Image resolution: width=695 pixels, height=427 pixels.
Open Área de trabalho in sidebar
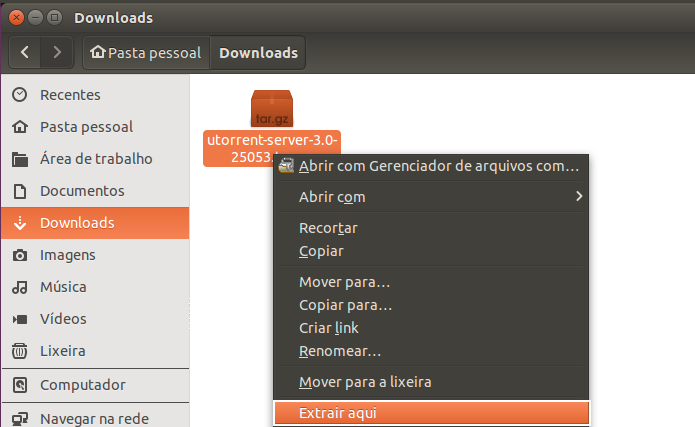(x=95, y=159)
